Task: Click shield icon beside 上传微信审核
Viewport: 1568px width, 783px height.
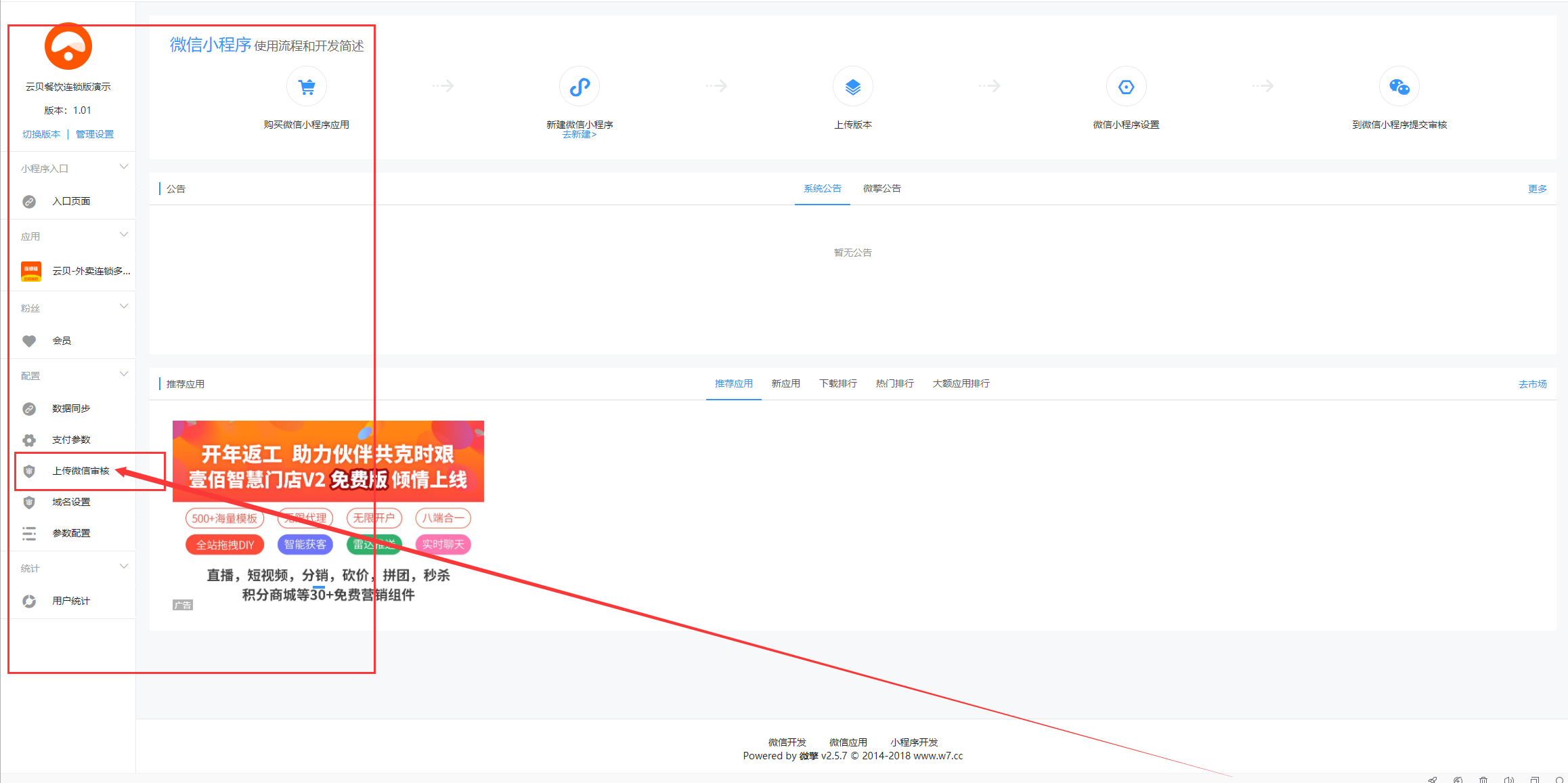Action: (x=29, y=471)
